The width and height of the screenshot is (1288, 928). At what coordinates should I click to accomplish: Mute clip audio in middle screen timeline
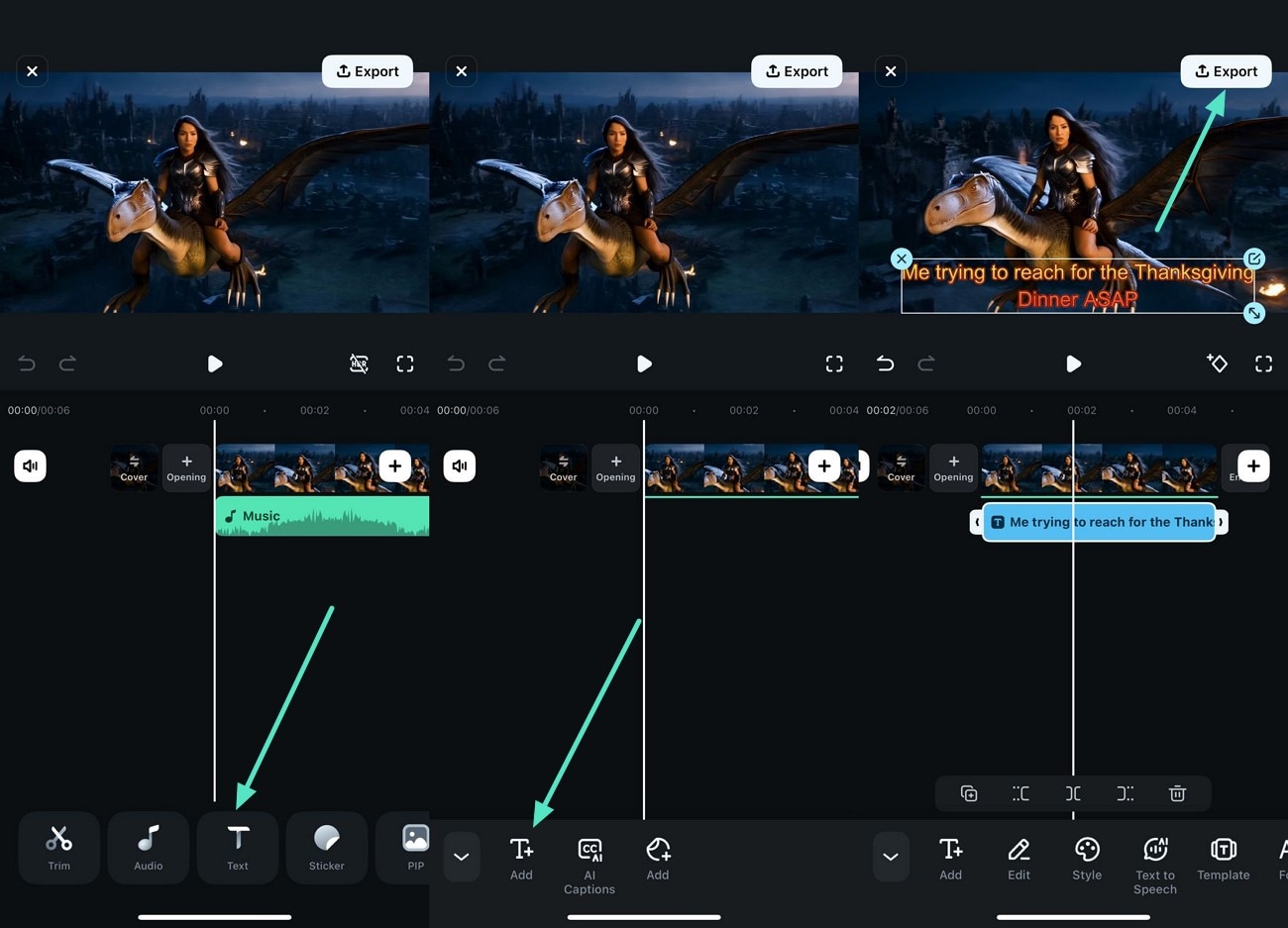pyautogui.click(x=460, y=465)
